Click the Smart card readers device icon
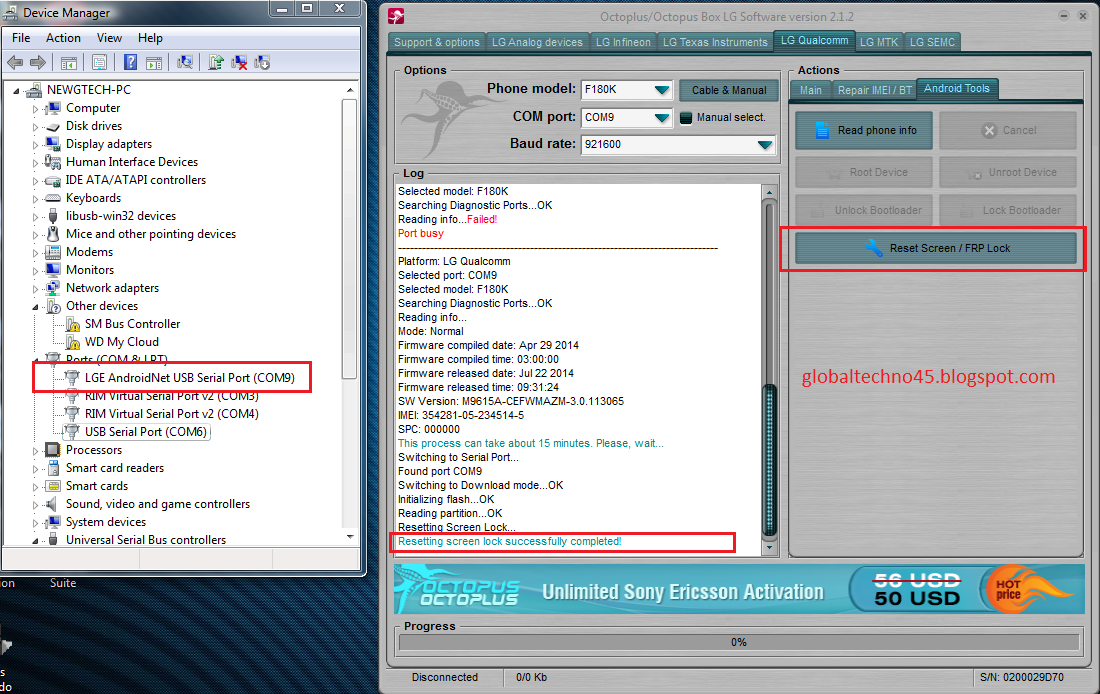Viewport: 1100px width, 694px height. point(53,468)
